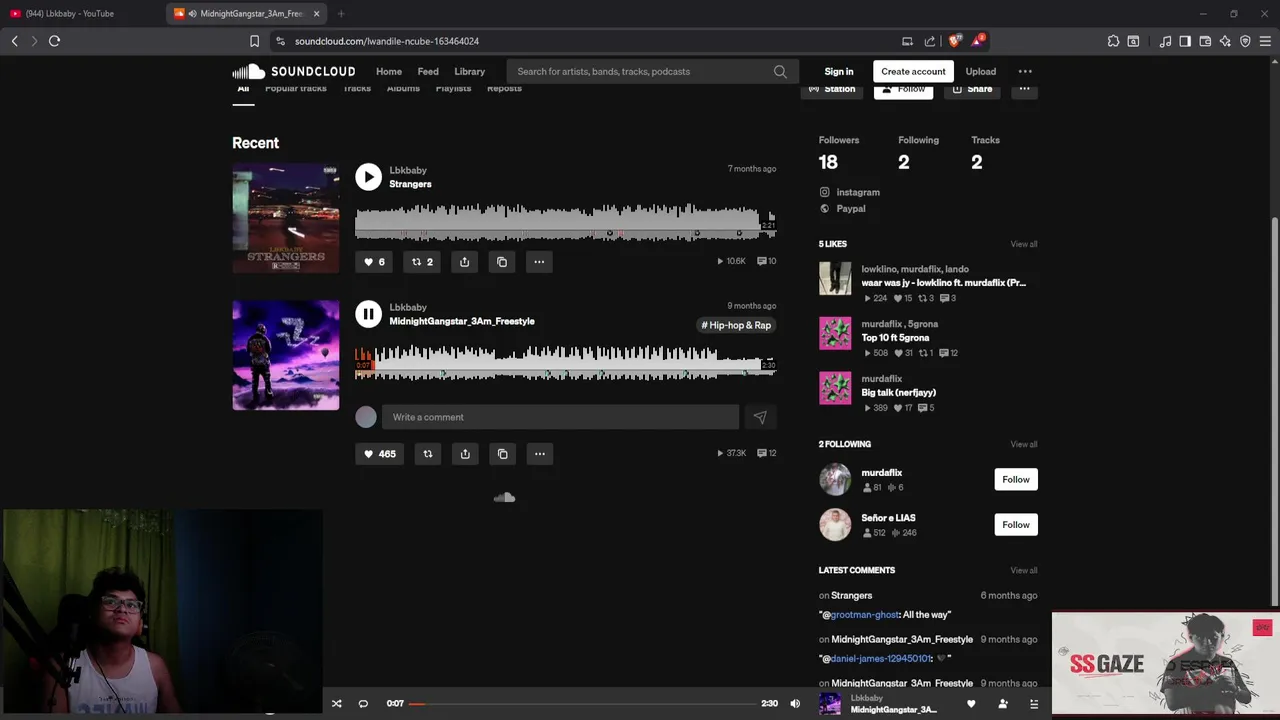Open the Home menu item
The image size is (1280, 720).
389,72
